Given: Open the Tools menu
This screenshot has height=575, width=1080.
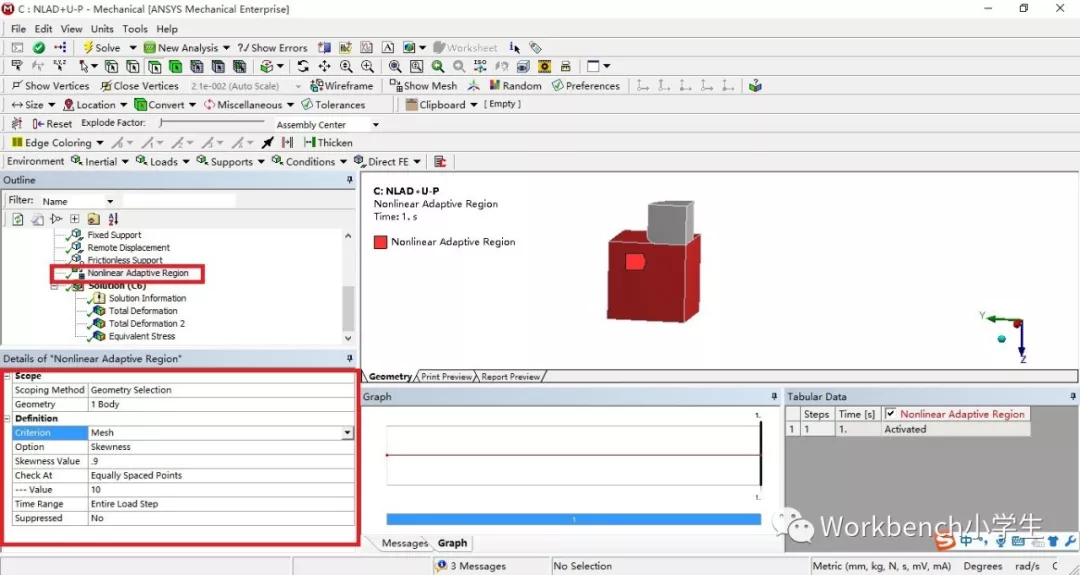Looking at the screenshot, I should (x=135, y=29).
